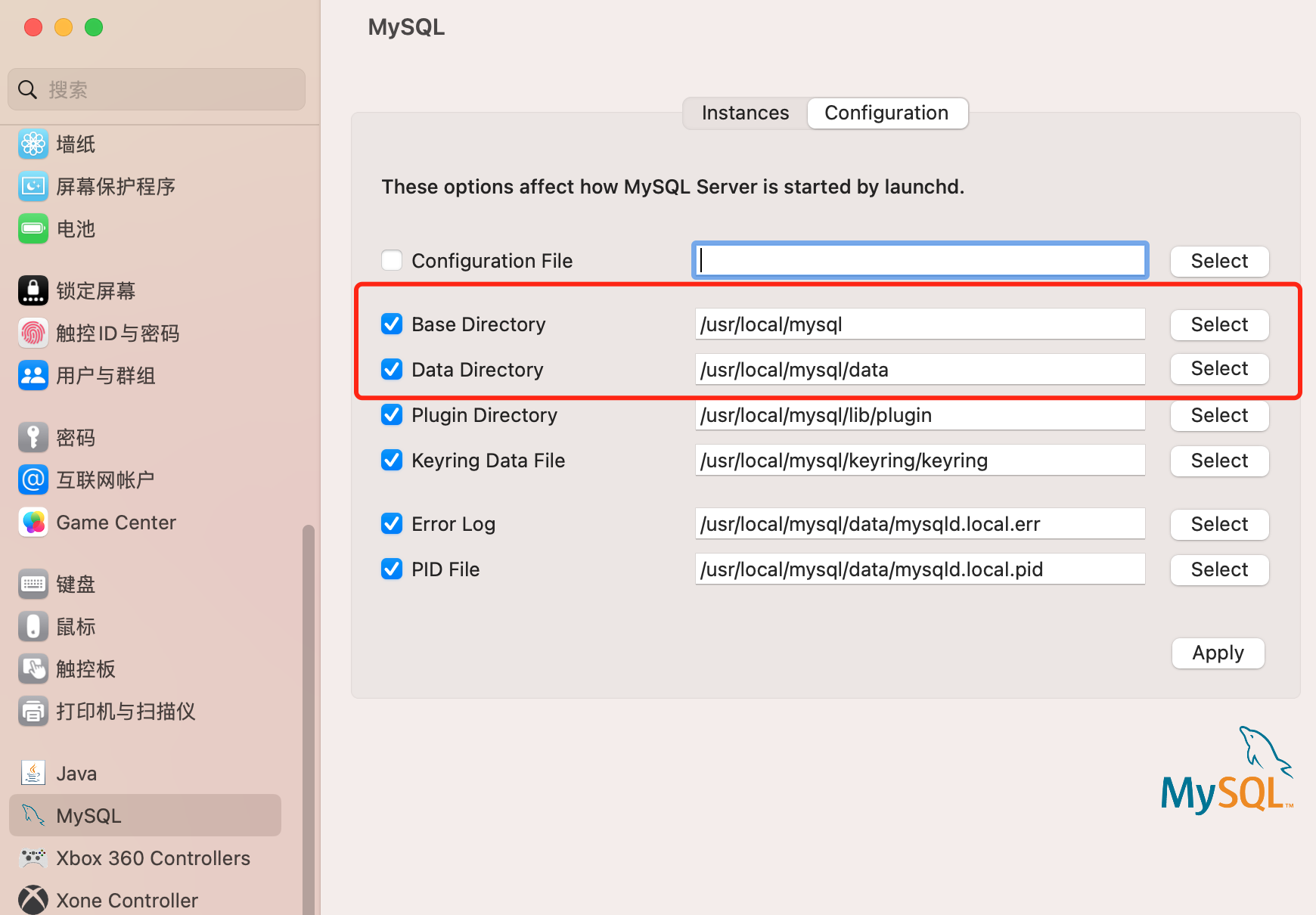Open the Mouse (鼠标) settings icon
Screen dimensions: 1316x915
(x=33, y=626)
